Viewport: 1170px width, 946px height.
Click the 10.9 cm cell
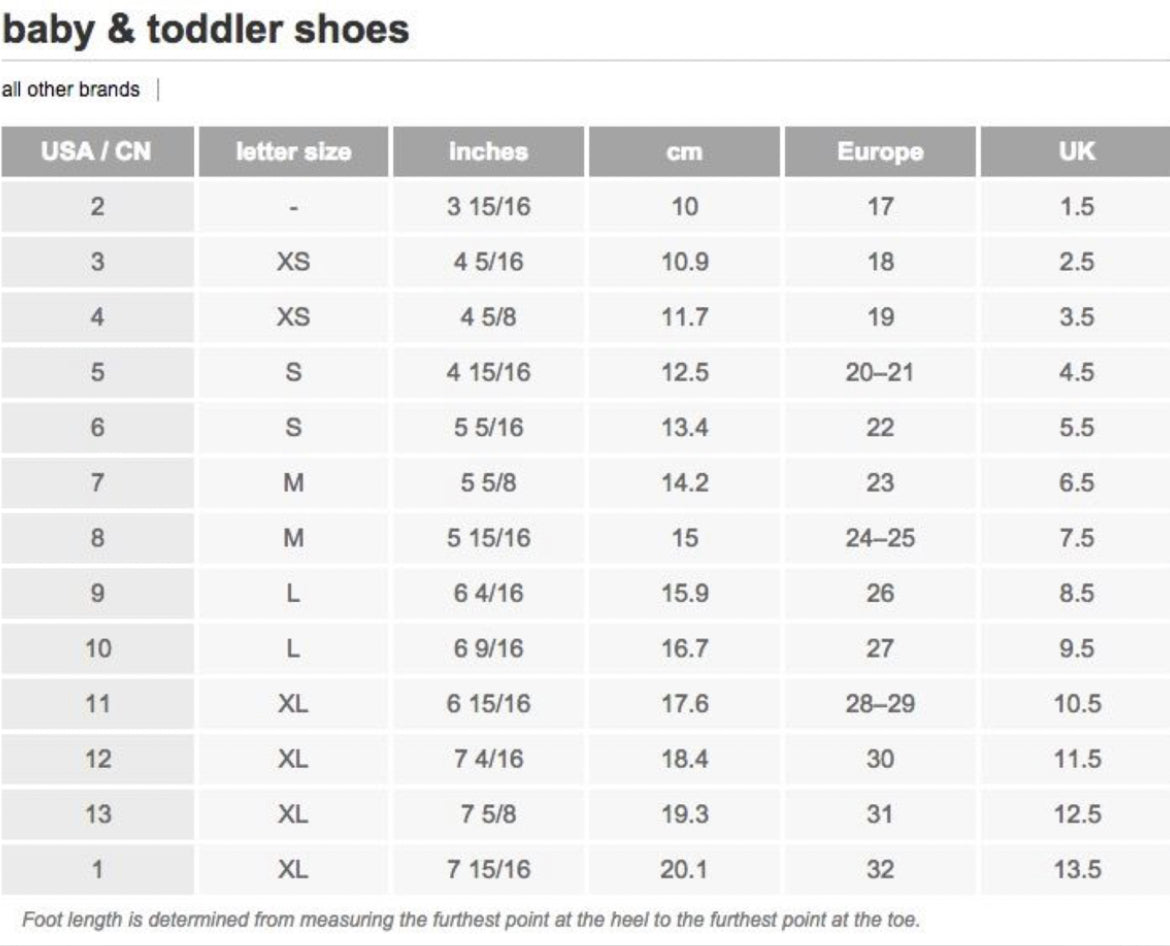684,262
